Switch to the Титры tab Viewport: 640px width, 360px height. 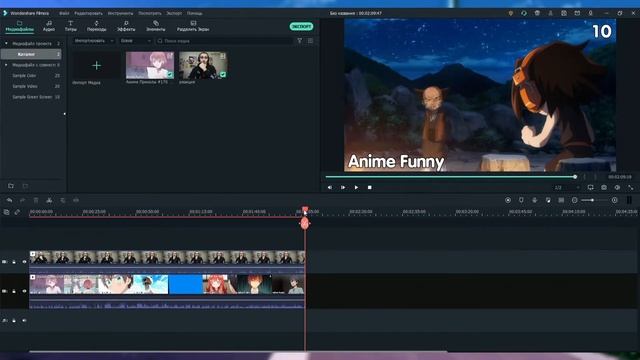tap(70, 26)
